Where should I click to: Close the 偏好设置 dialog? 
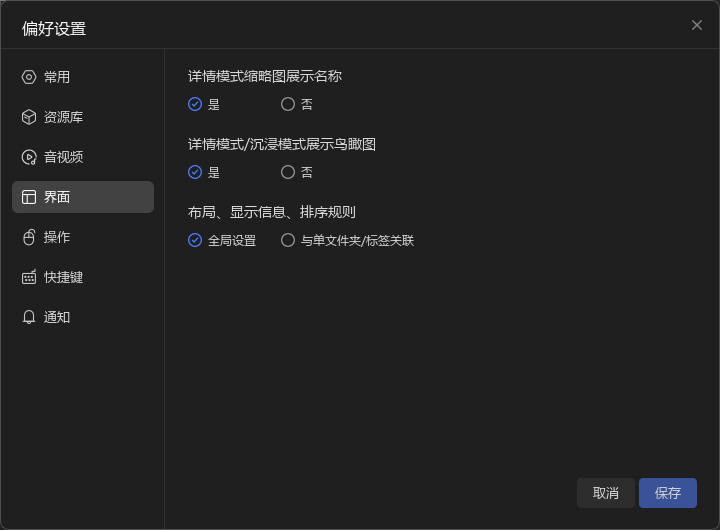click(697, 25)
